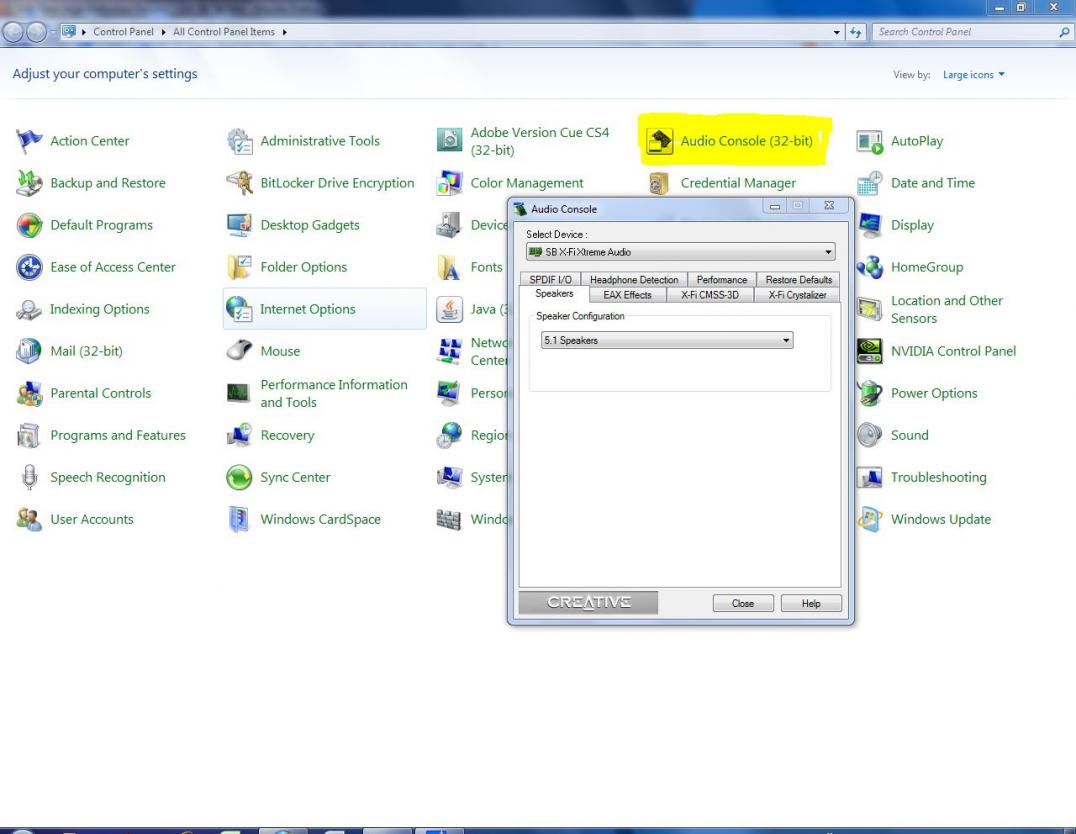
Task: Switch to the SPDIF I/O tab
Action: pyautogui.click(x=550, y=279)
